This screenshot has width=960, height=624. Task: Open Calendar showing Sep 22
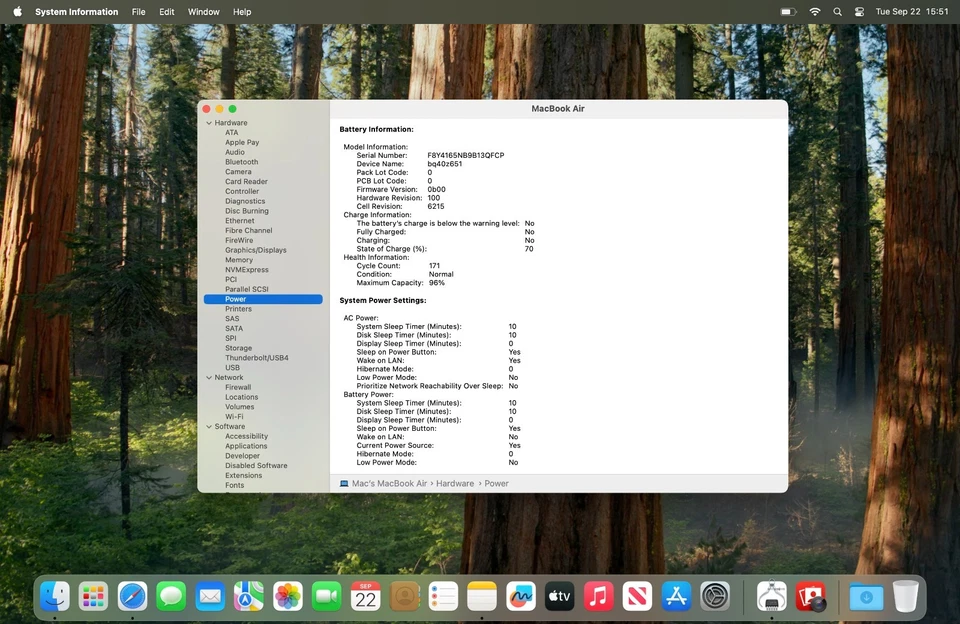[x=366, y=596]
